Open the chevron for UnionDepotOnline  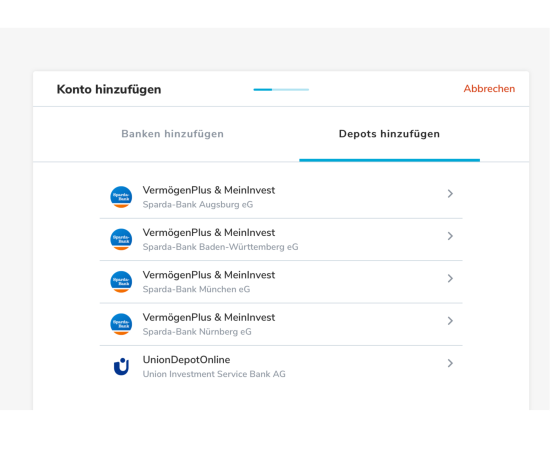click(450, 363)
